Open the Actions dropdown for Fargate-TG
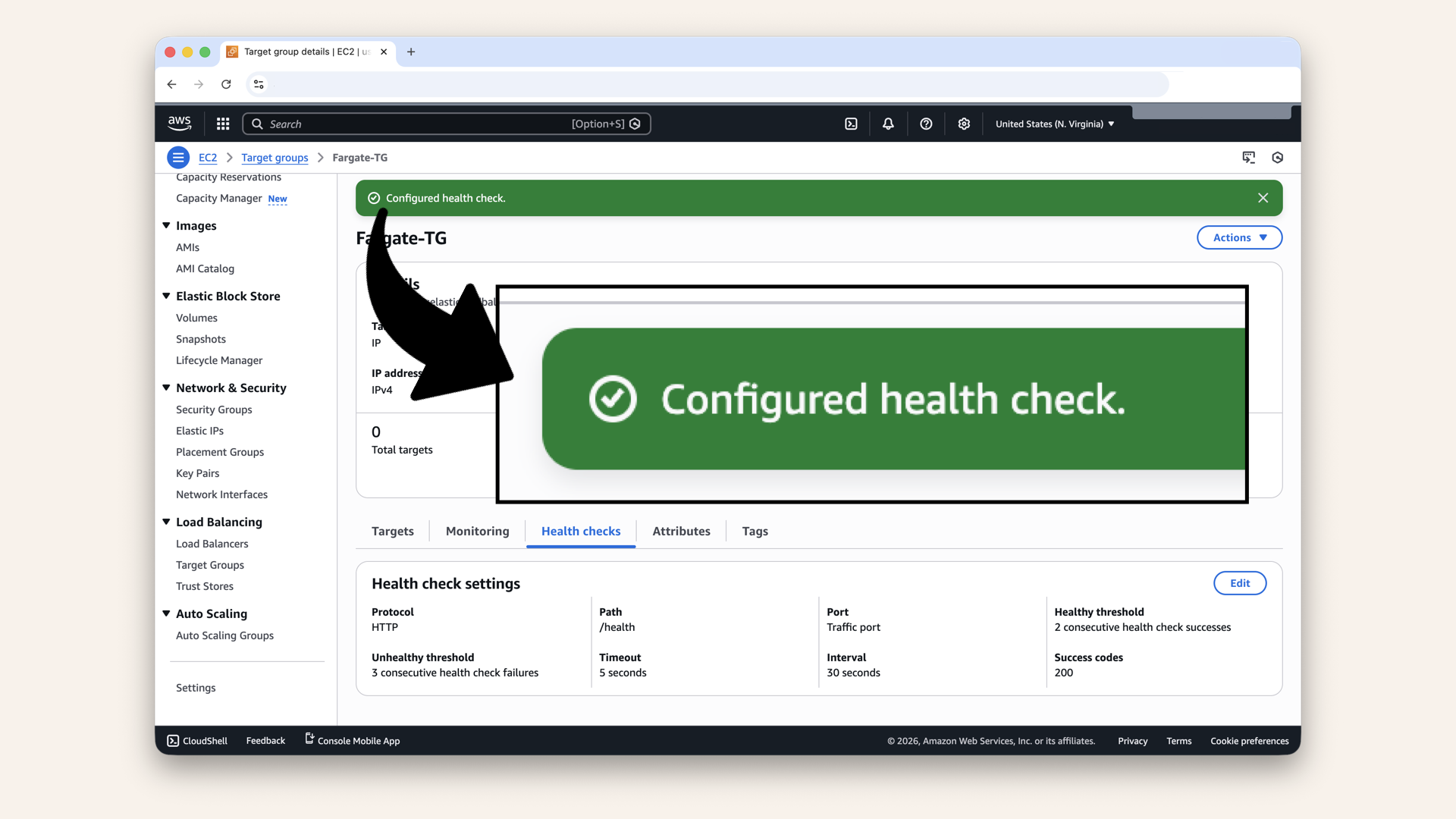1456x819 pixels. point(1238,237)
